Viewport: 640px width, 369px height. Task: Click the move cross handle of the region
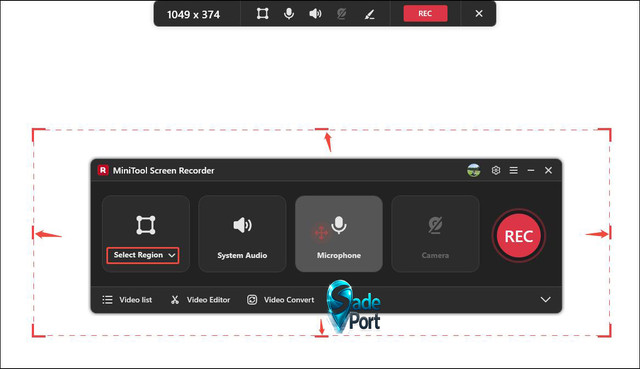click(321, 233)
